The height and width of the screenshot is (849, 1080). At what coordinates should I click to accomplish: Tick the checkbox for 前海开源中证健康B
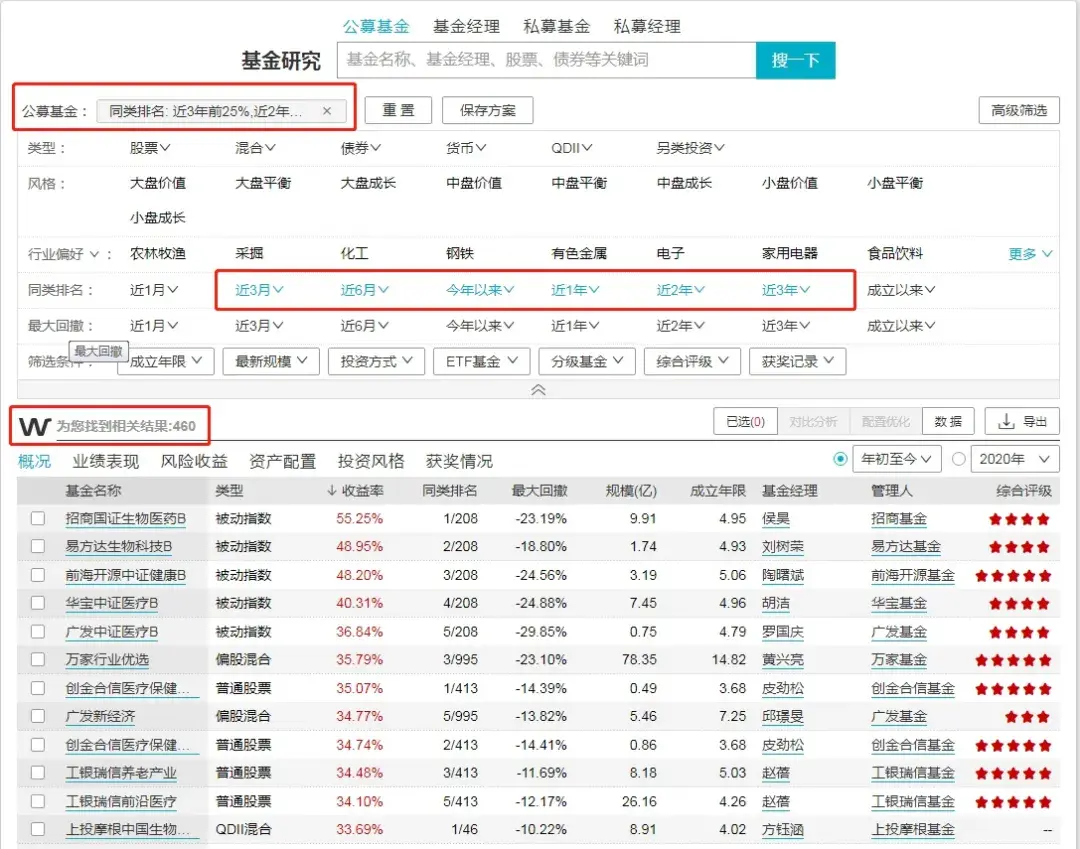pyautogui.click(x=38, y=575)
